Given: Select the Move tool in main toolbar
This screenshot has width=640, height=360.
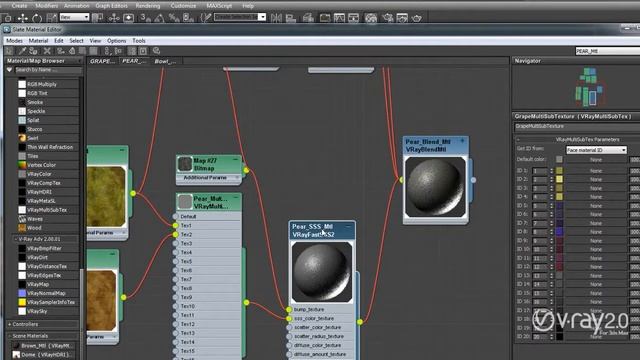Looking at the screenshot, I should (22, 18).
